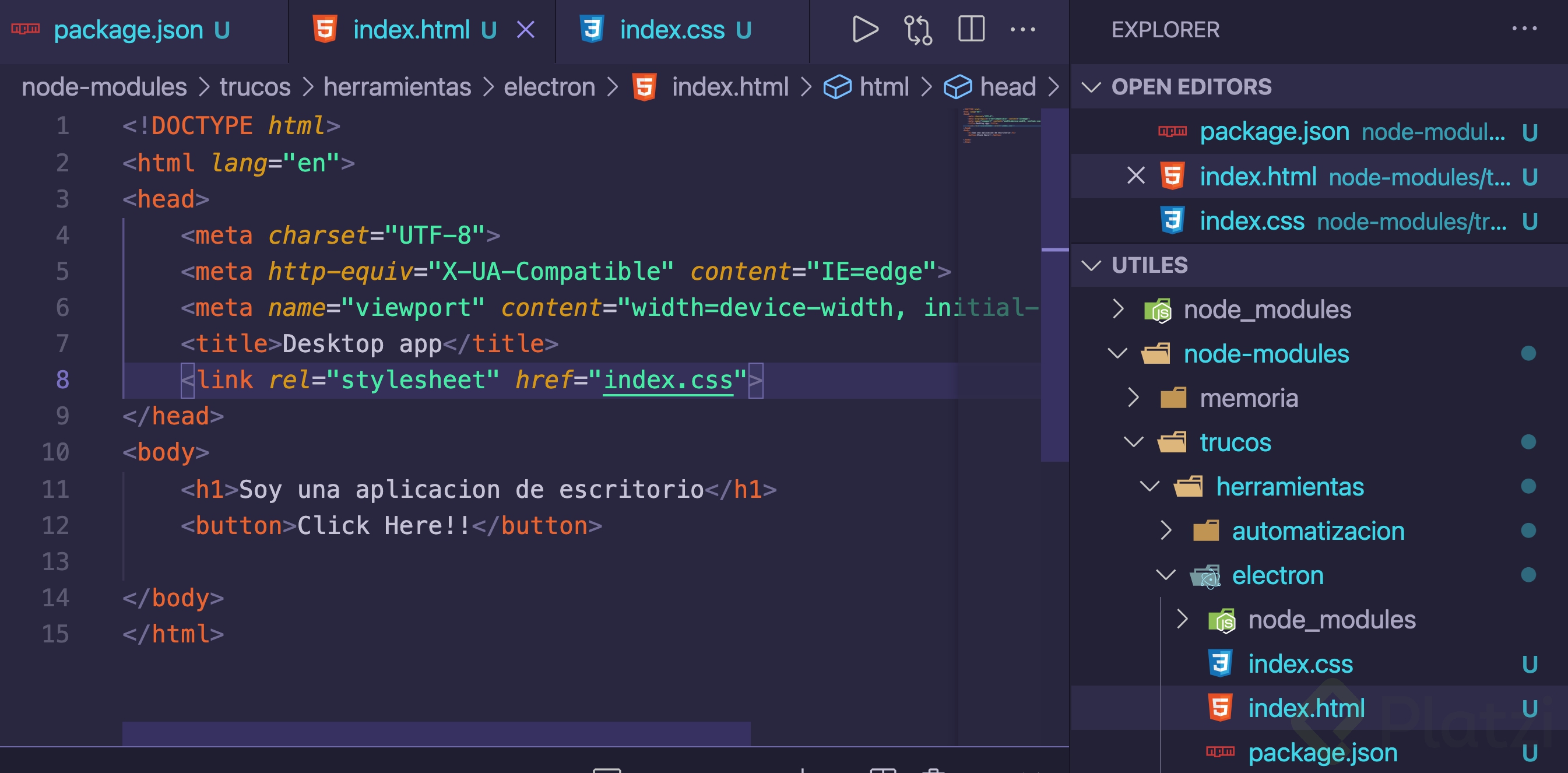Click the HTML5 icon beside index.html in tree
This screenshot has width=1568, height=773.
(1220, 708)
